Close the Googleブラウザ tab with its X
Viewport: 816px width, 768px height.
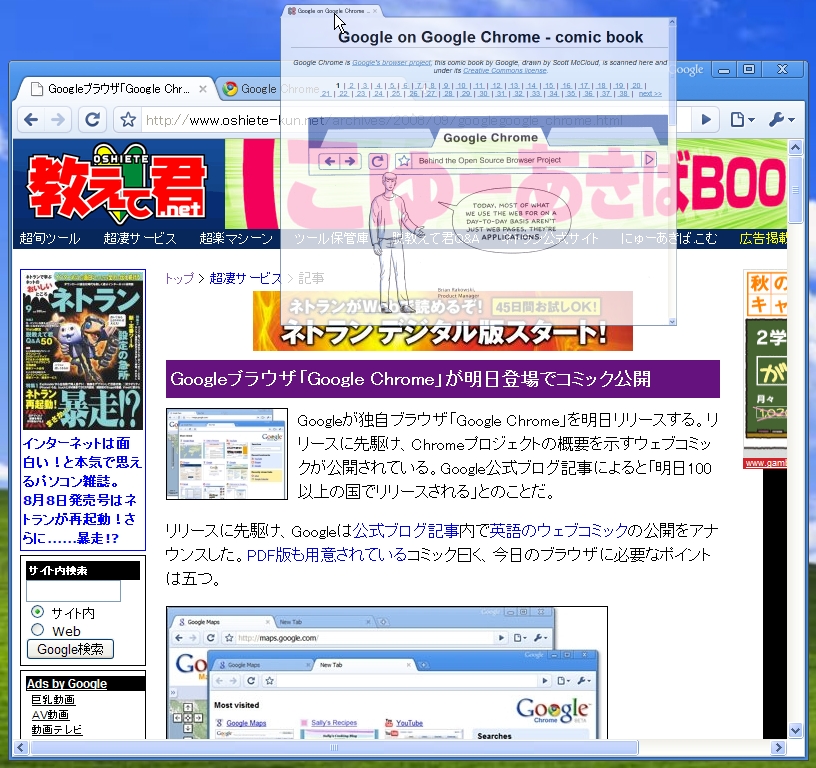pos(203,89)
